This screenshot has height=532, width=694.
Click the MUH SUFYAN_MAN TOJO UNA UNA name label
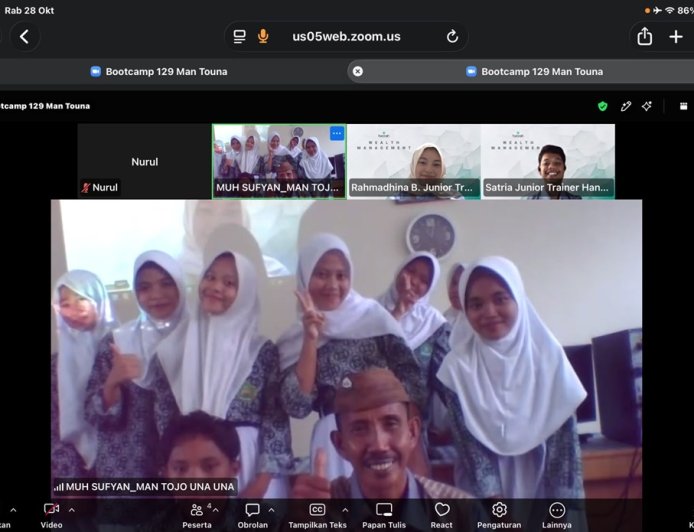145,487
